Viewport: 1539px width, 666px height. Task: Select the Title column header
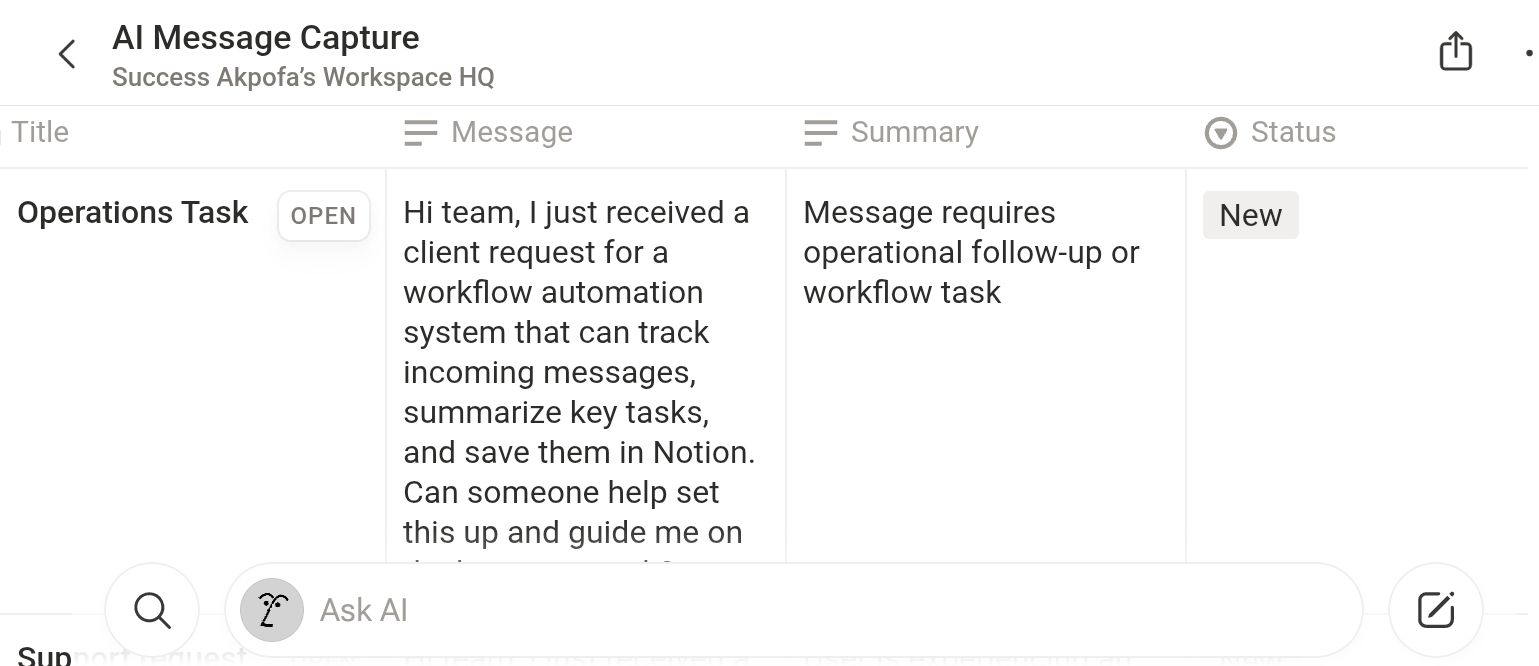[x=40, y=133]
